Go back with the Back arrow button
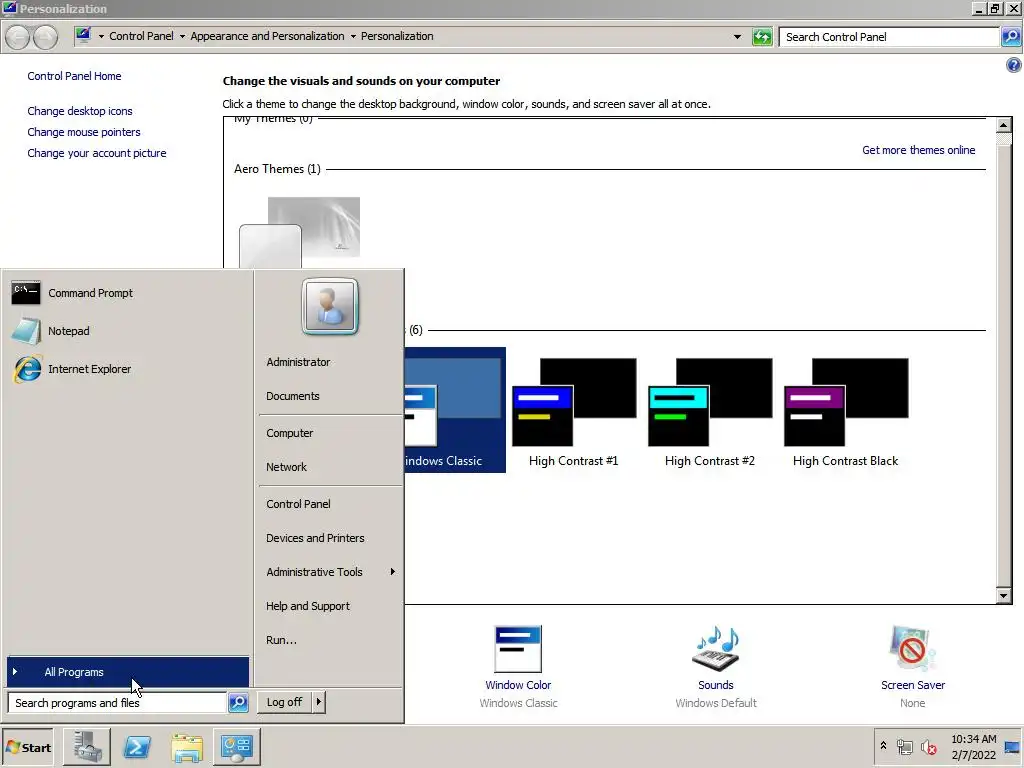This screenshot has width=1024, height=768. click(x=18, y=37)
